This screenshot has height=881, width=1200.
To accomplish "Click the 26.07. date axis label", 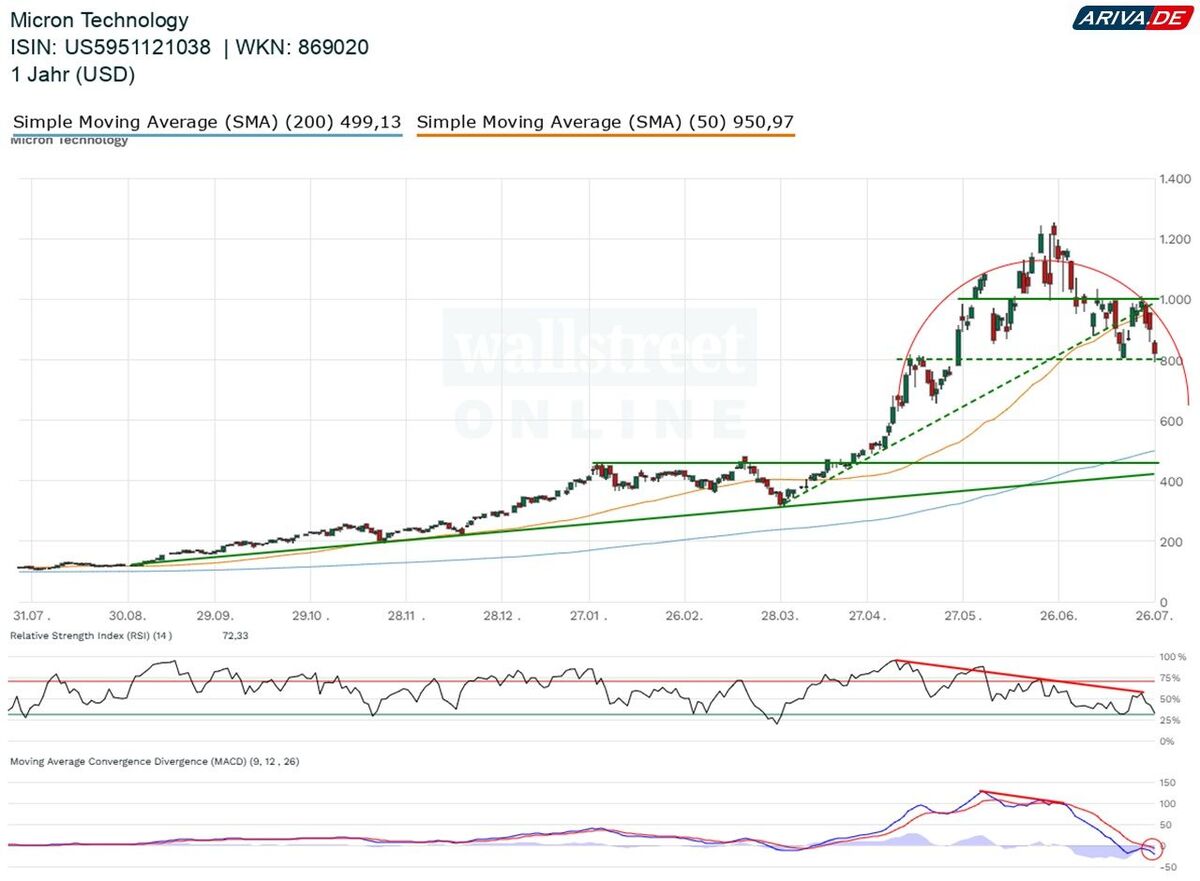I will (x=1153, y=616).
